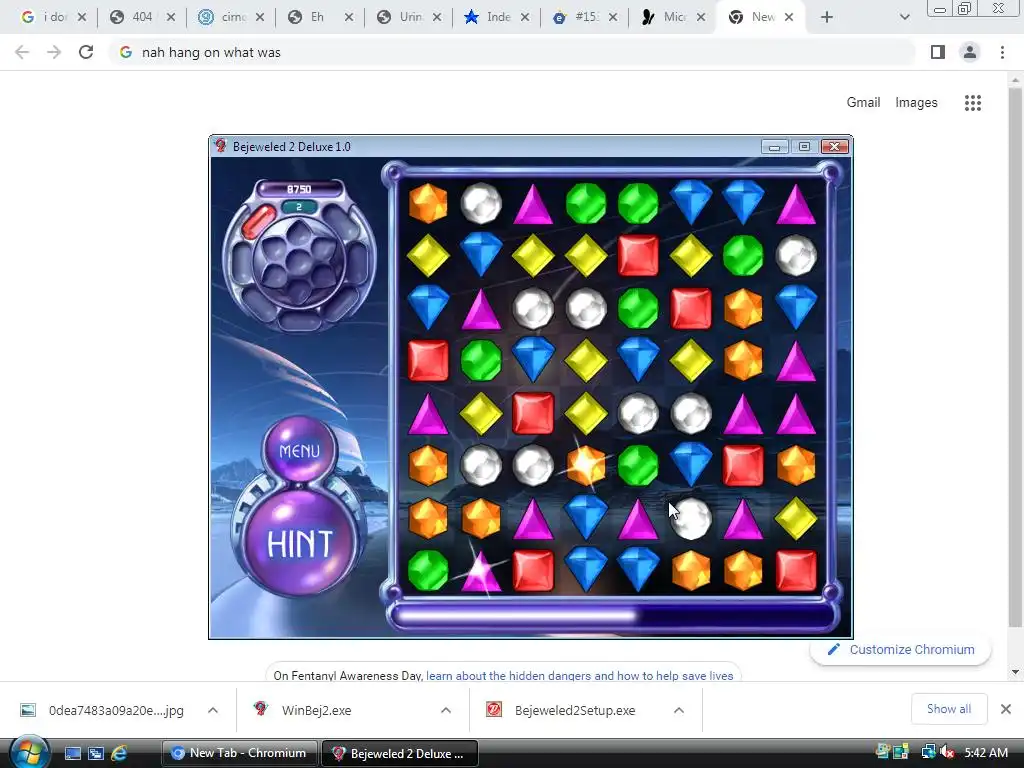Click the 5:42 AM system clock
Viewport: 1024px width, 768px height.
[985, 753]
